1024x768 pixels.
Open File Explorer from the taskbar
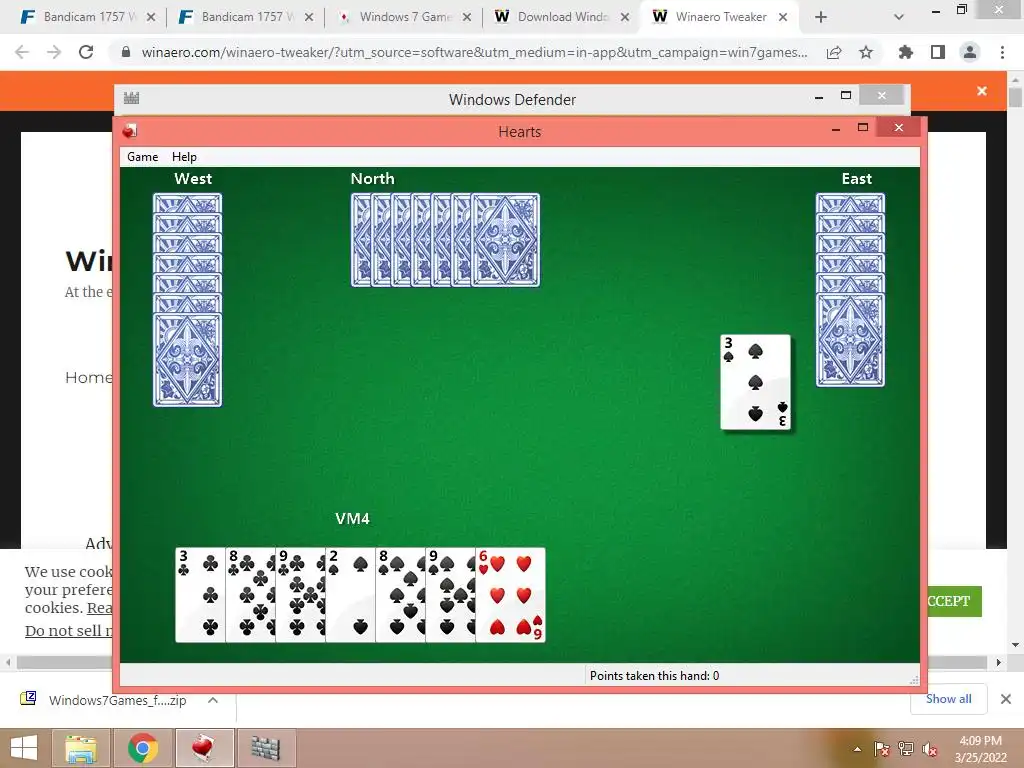click(80, 748)
